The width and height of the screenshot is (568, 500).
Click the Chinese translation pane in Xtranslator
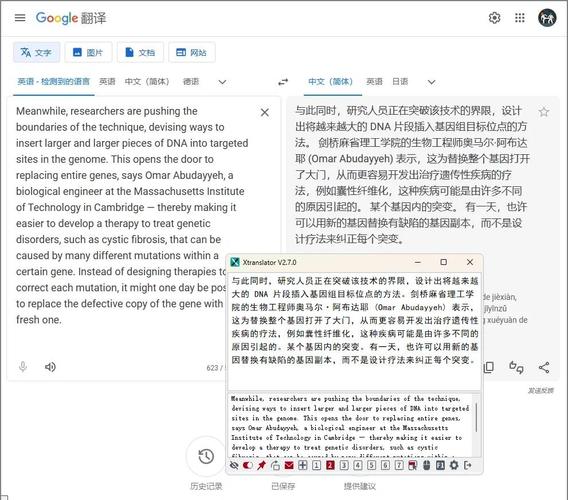coord(354,331)
